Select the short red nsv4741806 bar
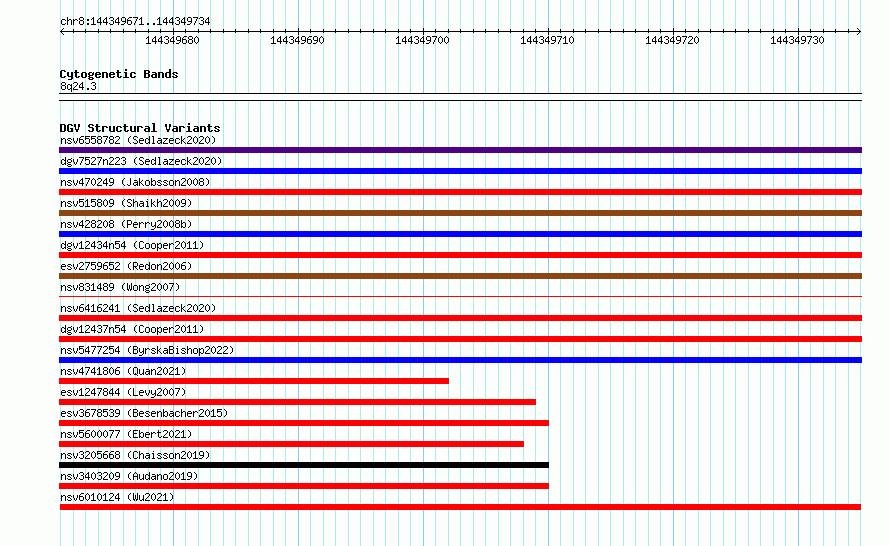 [254, 381]
